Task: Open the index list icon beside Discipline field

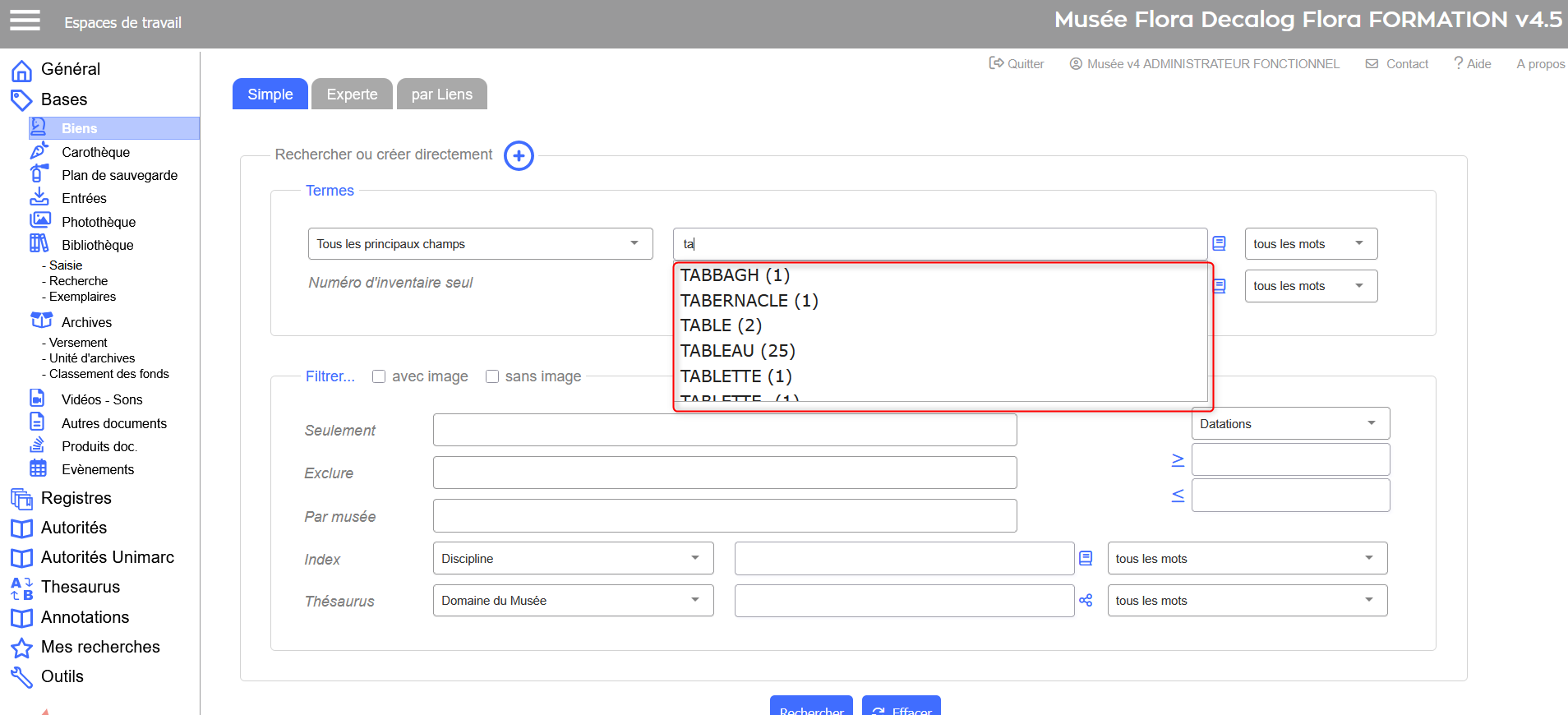Action: tap(1086, 559)
